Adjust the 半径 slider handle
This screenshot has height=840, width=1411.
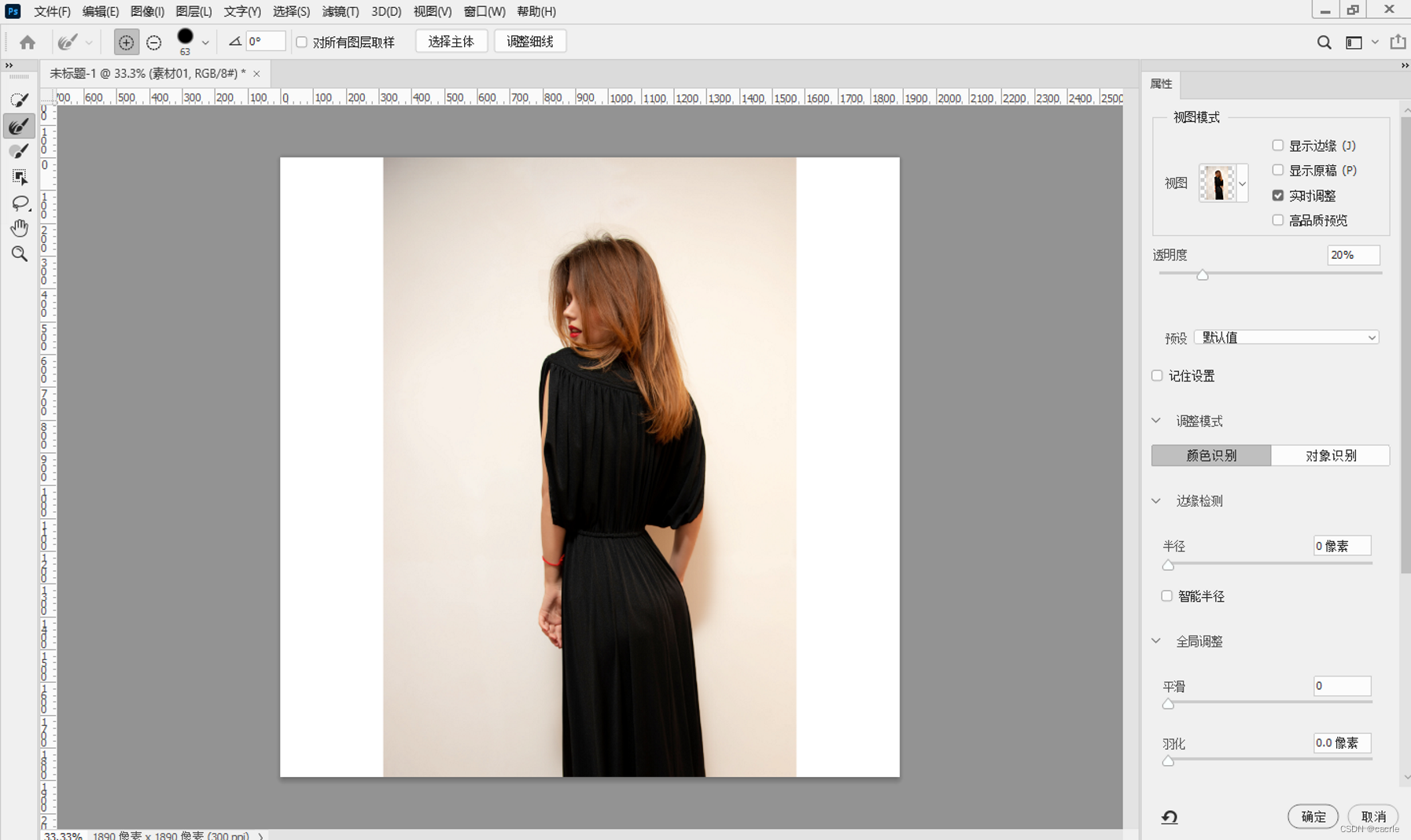coord(1168,565)
